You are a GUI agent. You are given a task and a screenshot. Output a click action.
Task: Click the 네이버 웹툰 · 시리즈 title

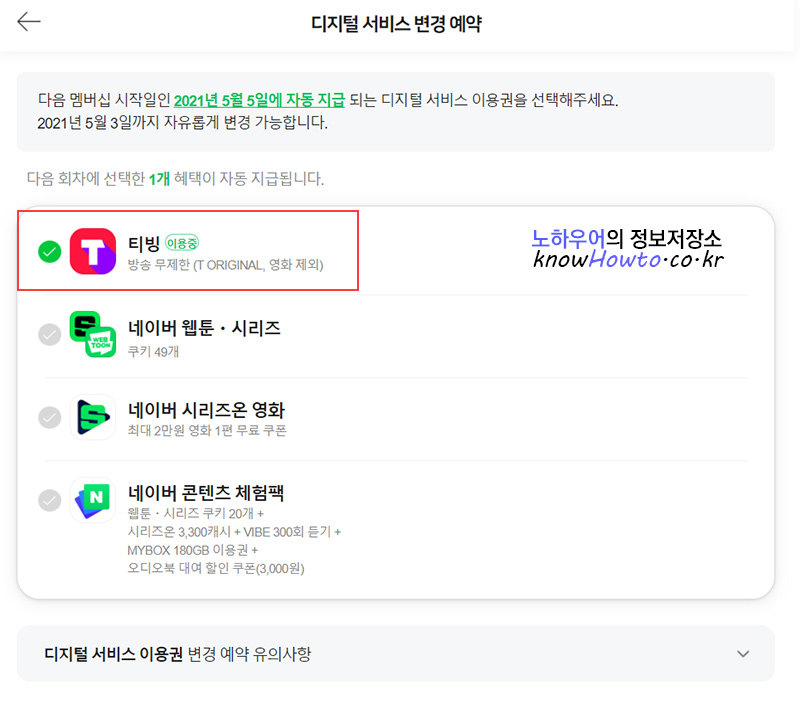[204, 328]
